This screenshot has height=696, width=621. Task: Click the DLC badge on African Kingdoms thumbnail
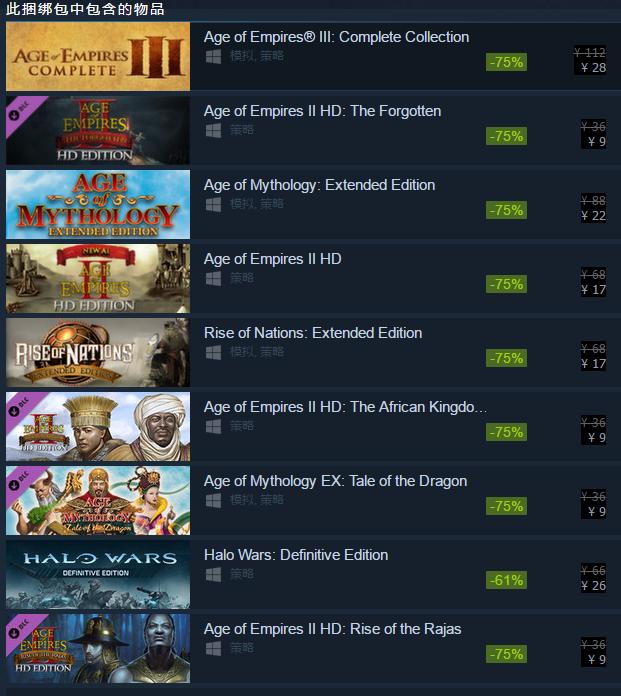pos(20,406)
